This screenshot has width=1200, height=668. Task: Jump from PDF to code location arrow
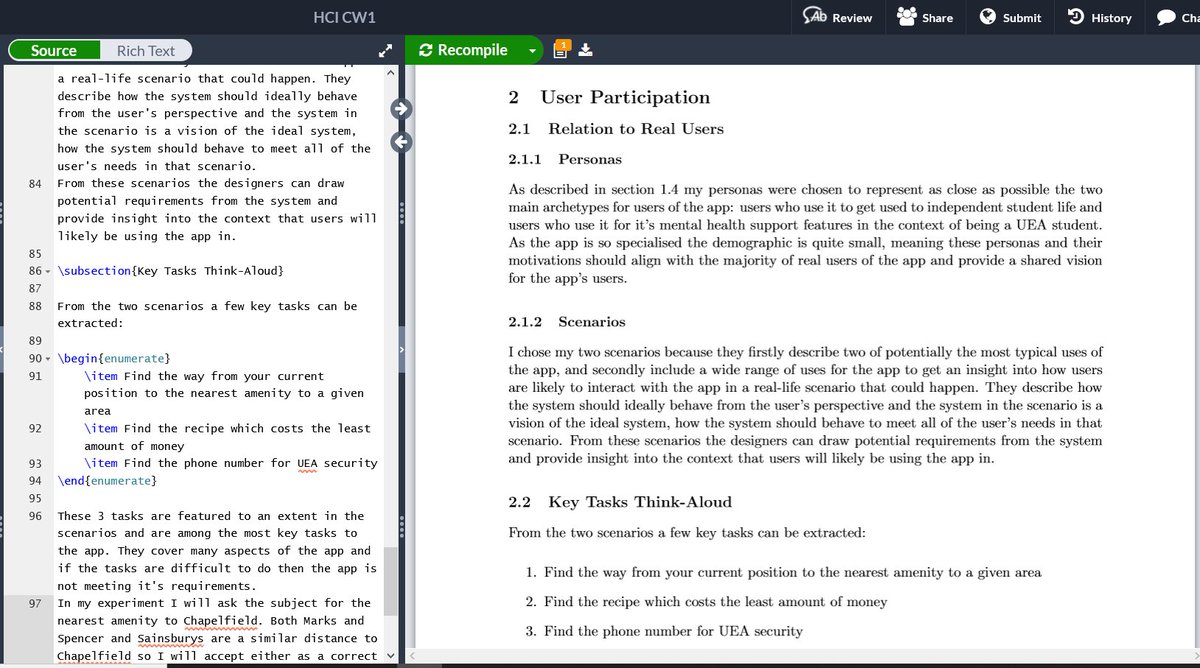pyautogui.click(x=401, y=141)
